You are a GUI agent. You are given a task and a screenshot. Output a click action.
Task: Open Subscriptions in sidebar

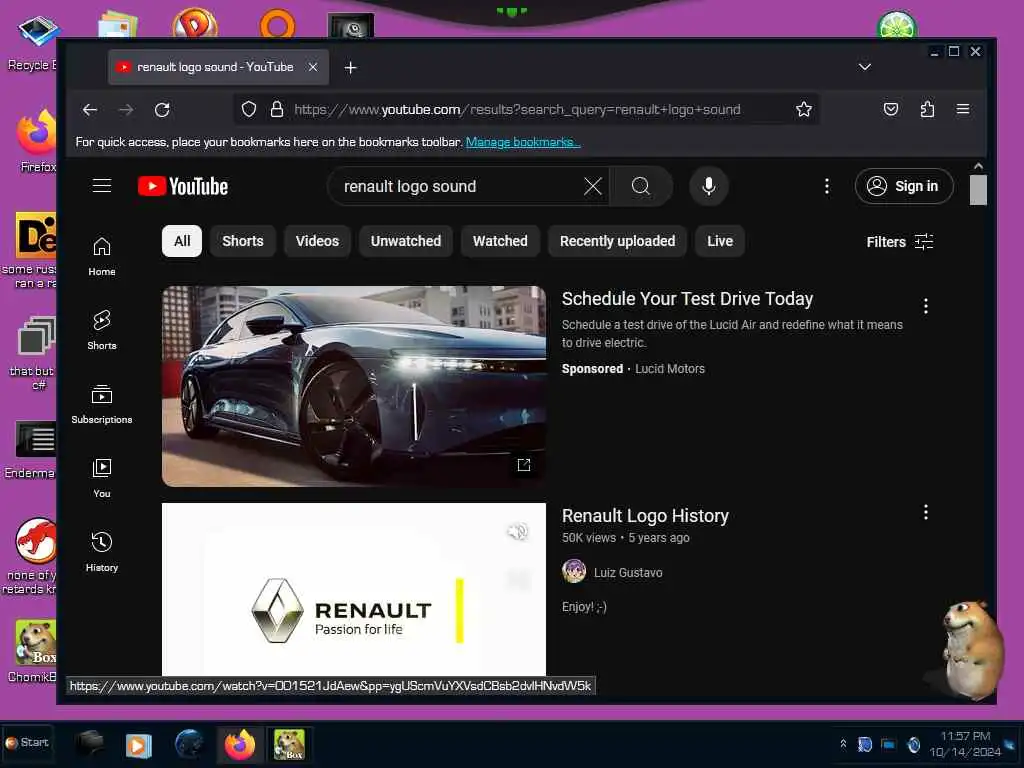coord(102,405)
